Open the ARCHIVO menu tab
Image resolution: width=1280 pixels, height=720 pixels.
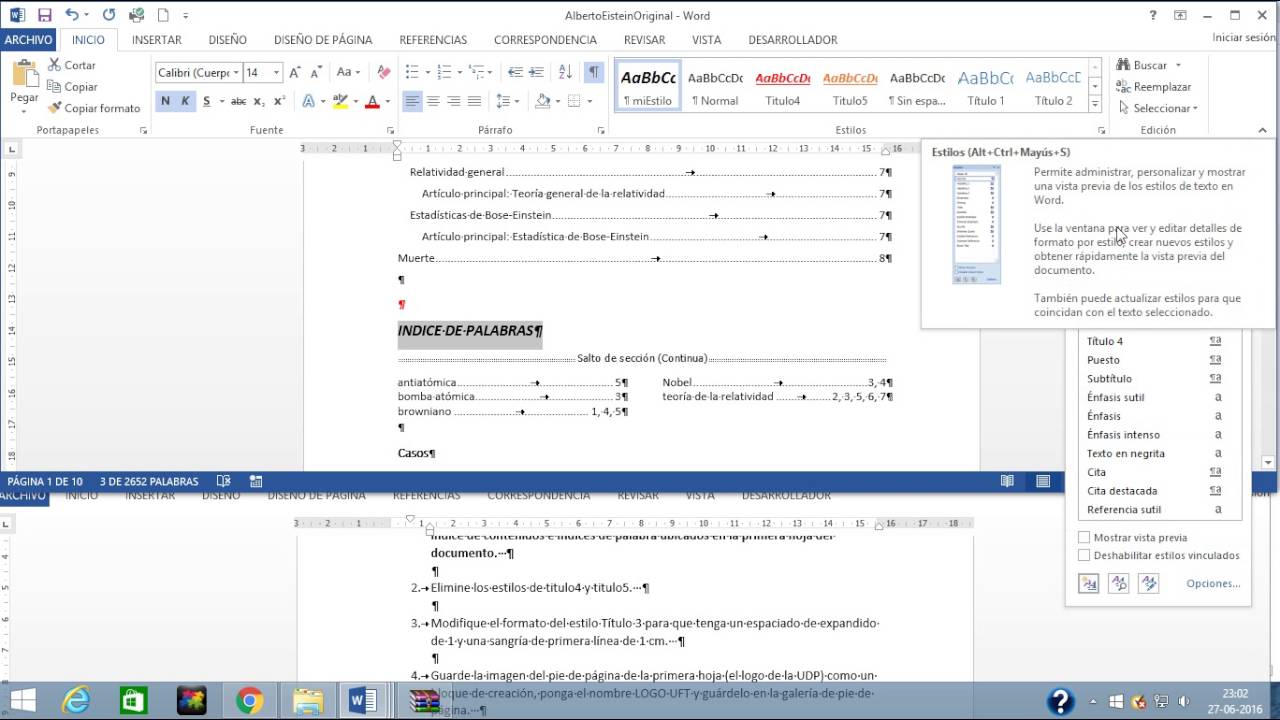pyautogui.click(x=28, y=40)
